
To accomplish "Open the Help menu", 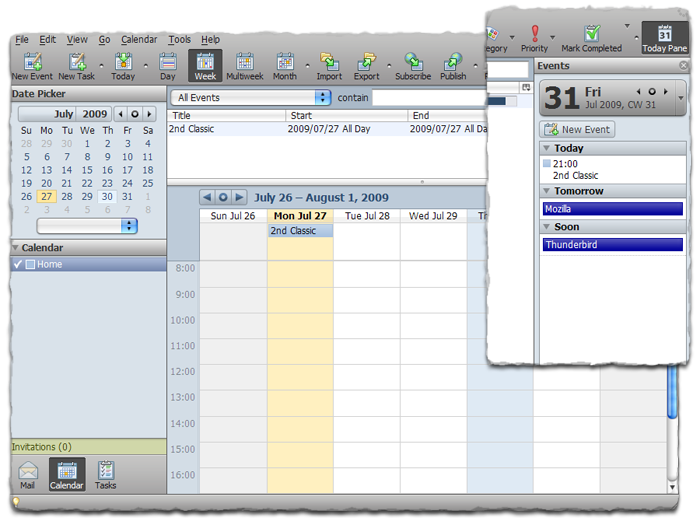I will pos(210,40).
